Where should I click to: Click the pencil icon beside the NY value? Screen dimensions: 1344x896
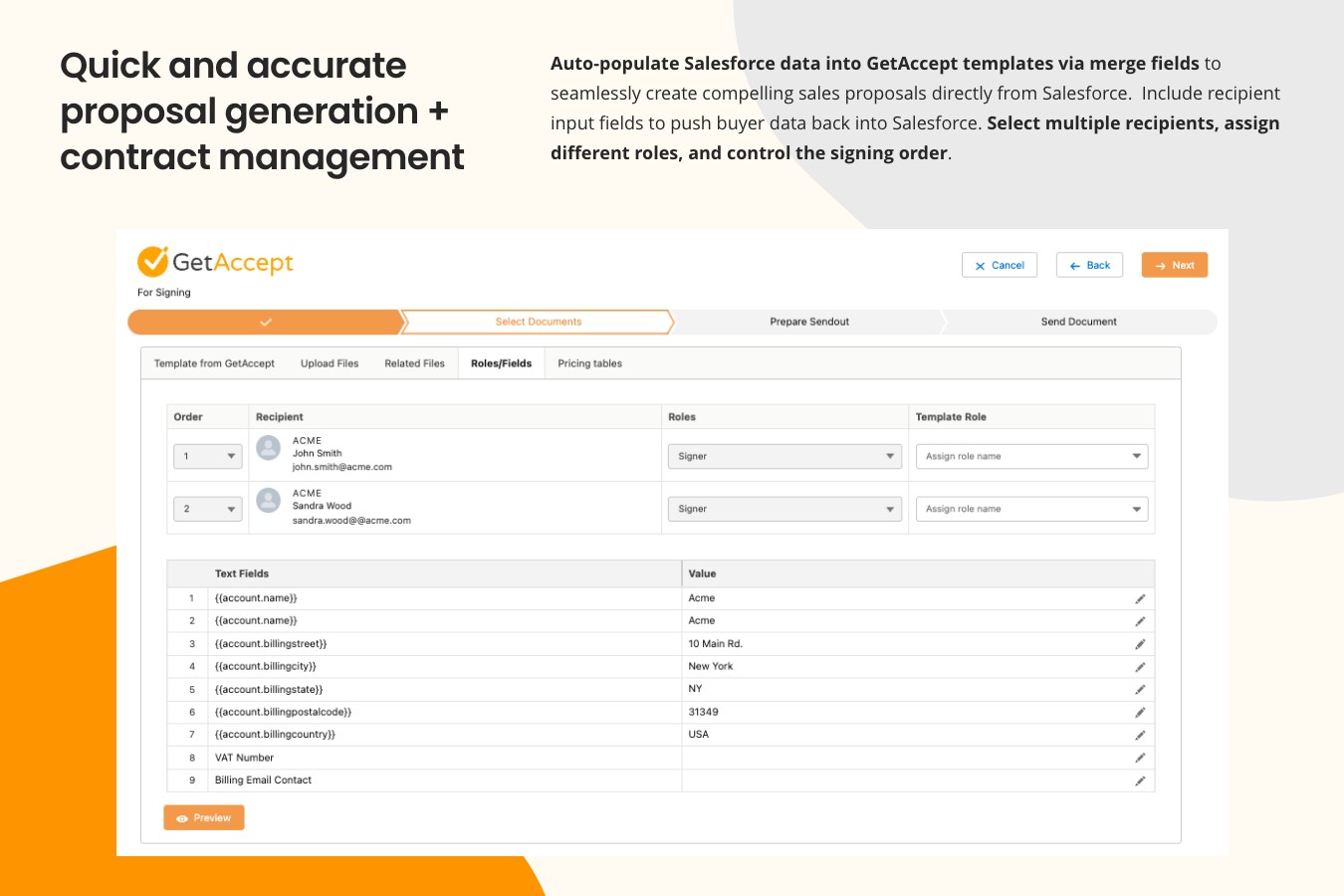tap(1141, 688)
